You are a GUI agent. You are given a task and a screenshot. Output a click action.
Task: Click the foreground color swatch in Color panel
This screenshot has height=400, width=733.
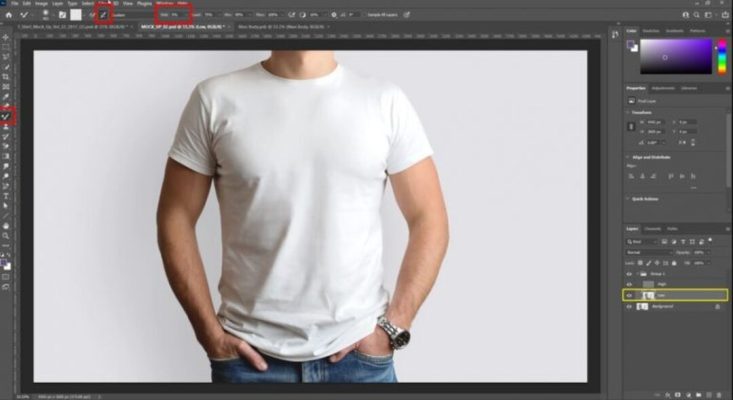coord(631,44)
